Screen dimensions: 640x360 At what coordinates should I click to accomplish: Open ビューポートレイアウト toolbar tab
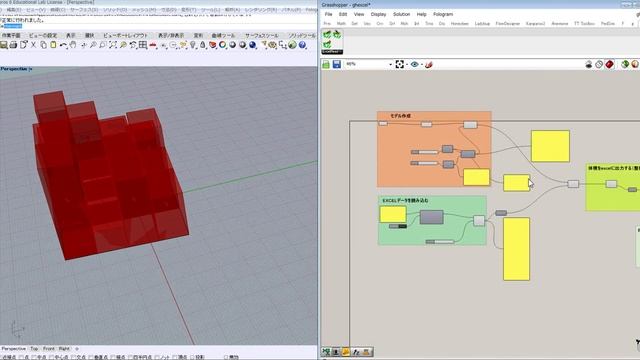(125, 36)
